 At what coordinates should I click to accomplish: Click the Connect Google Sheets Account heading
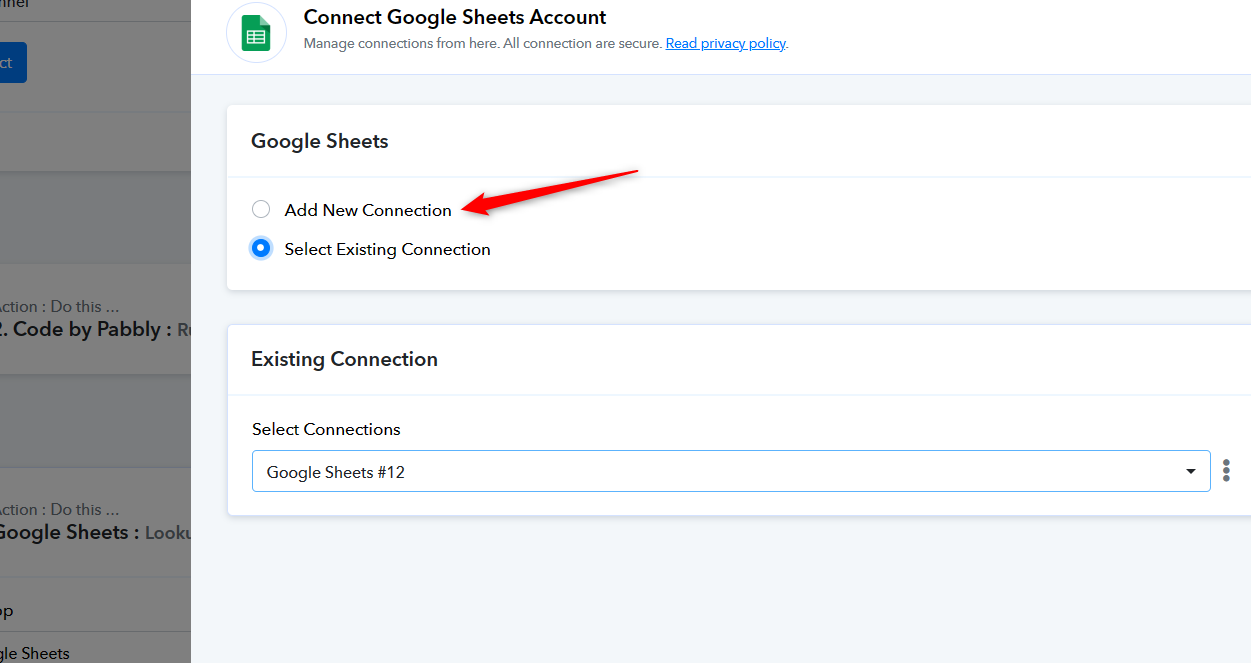click(x=455, y=17)
